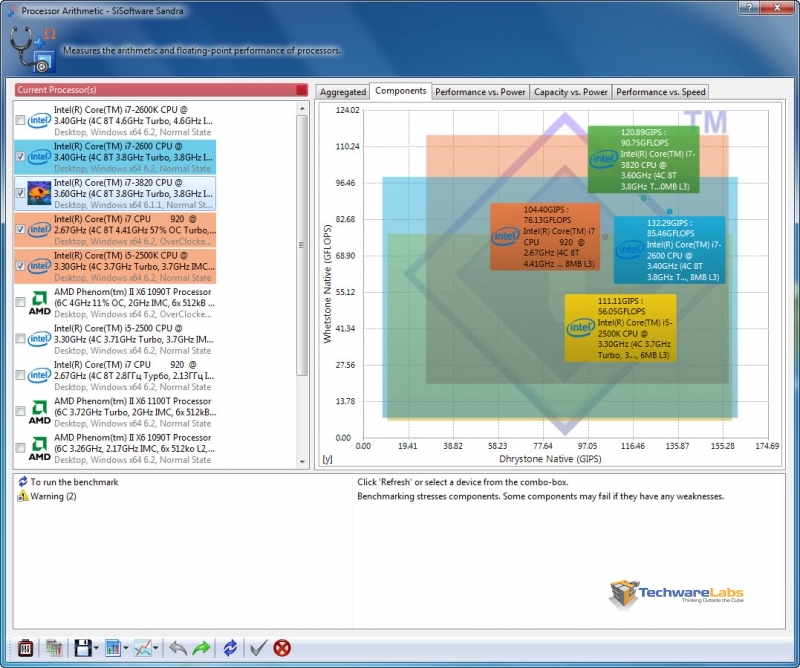800x668 pixels.
Task: Switch to the Aggregated tab
Action: (x=343, y=92)
